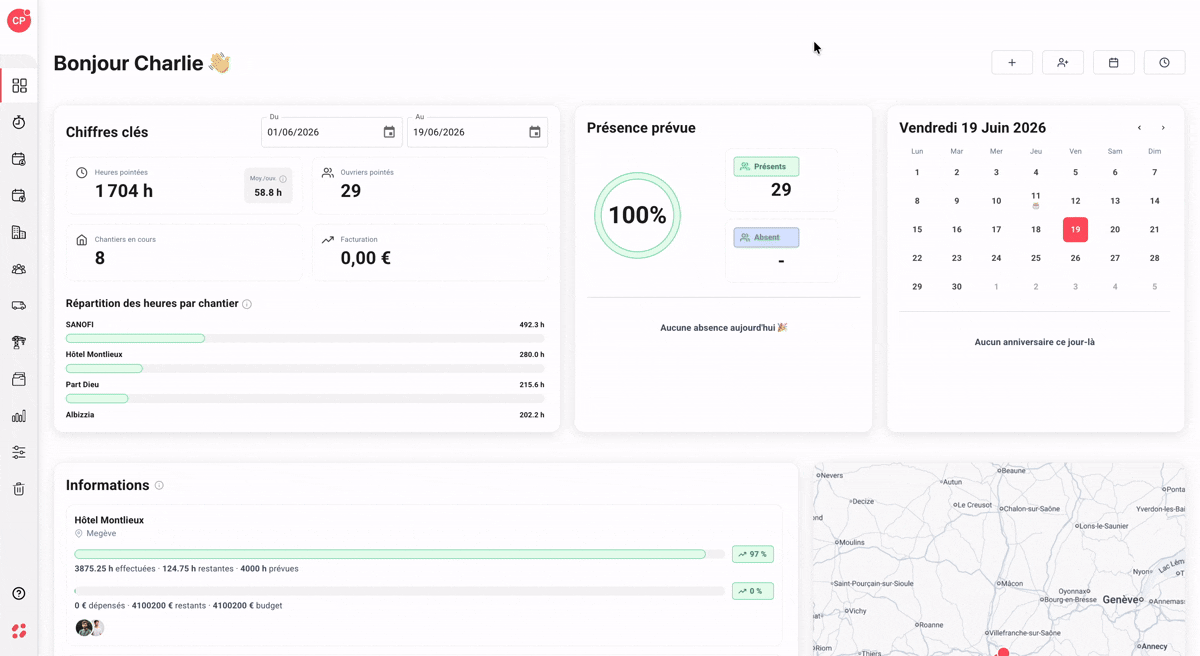The width and height of the screenshot is (1200, 656).
Task: Click the 100% presence circle gauge
Action: coord(637,215)
